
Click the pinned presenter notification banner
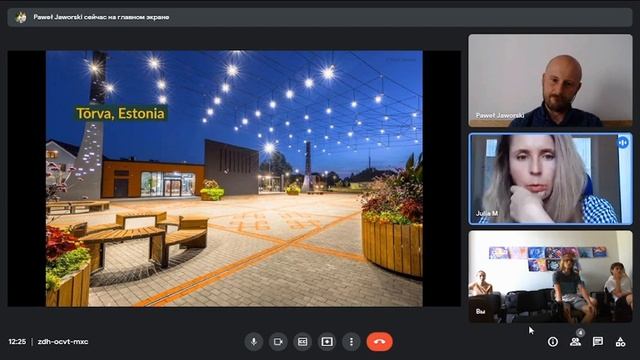tap(320, 17)
